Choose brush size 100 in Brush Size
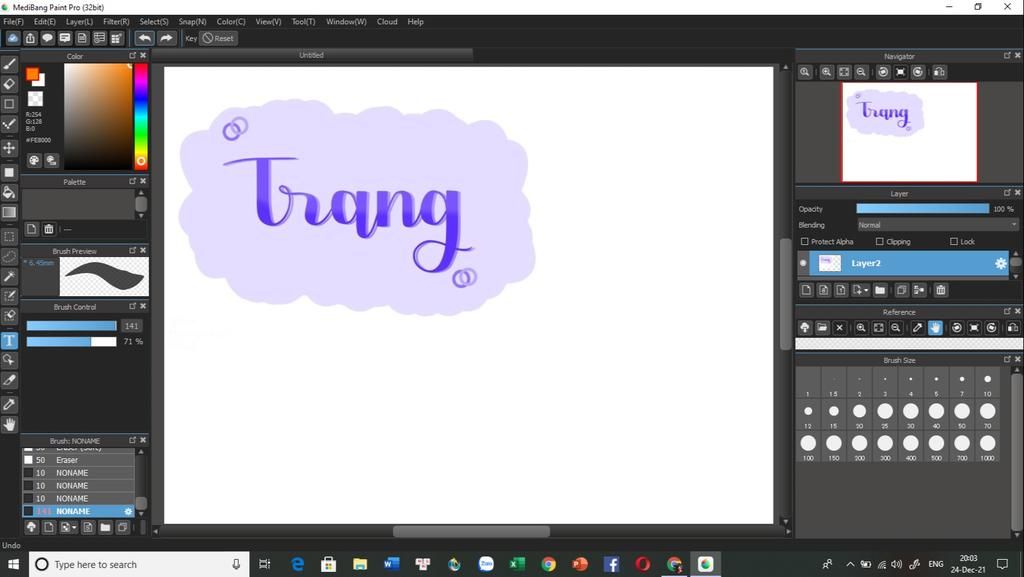 808,446
